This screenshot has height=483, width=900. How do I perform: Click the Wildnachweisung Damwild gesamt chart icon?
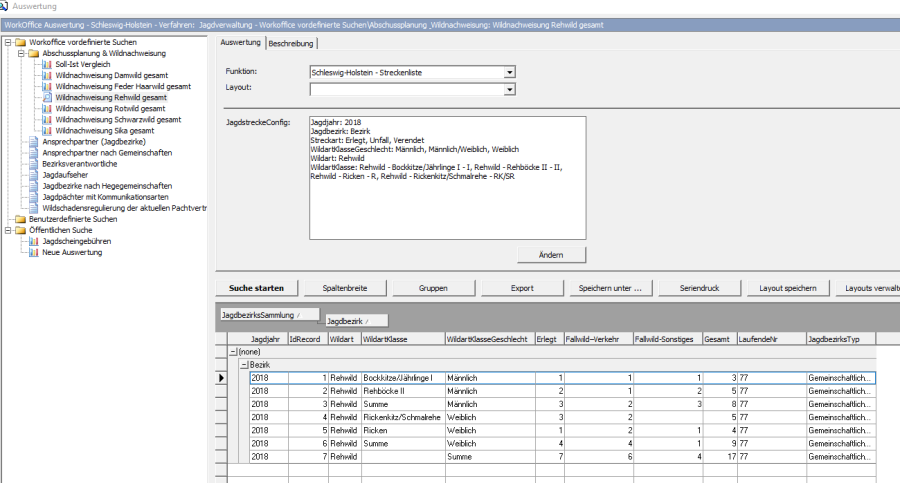(x=47, y=75)
